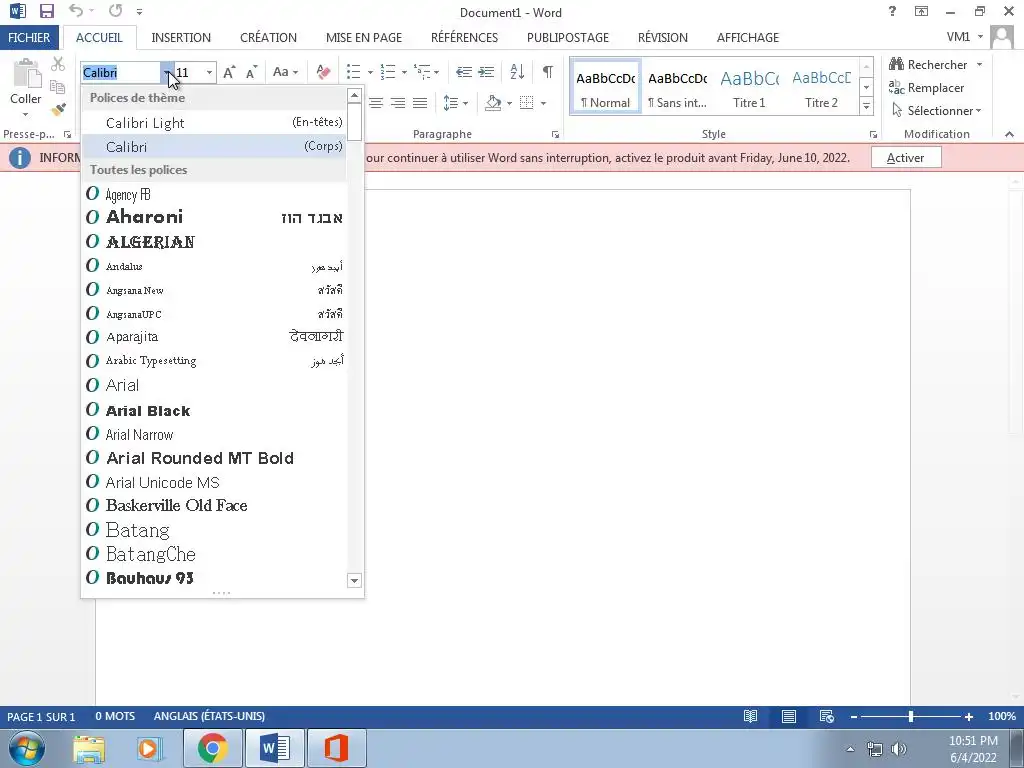The height and width of the screenshot is (768, 1024).
Task: Select the Arial Black font
Action: tap(214, 411)
